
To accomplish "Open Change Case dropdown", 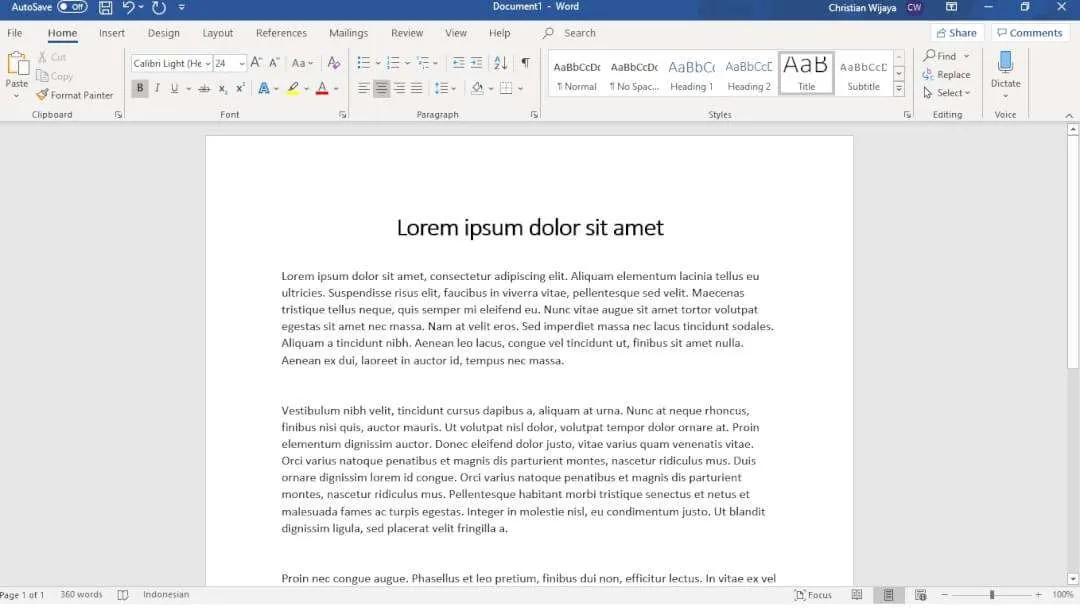I will (x=302, y=63).
